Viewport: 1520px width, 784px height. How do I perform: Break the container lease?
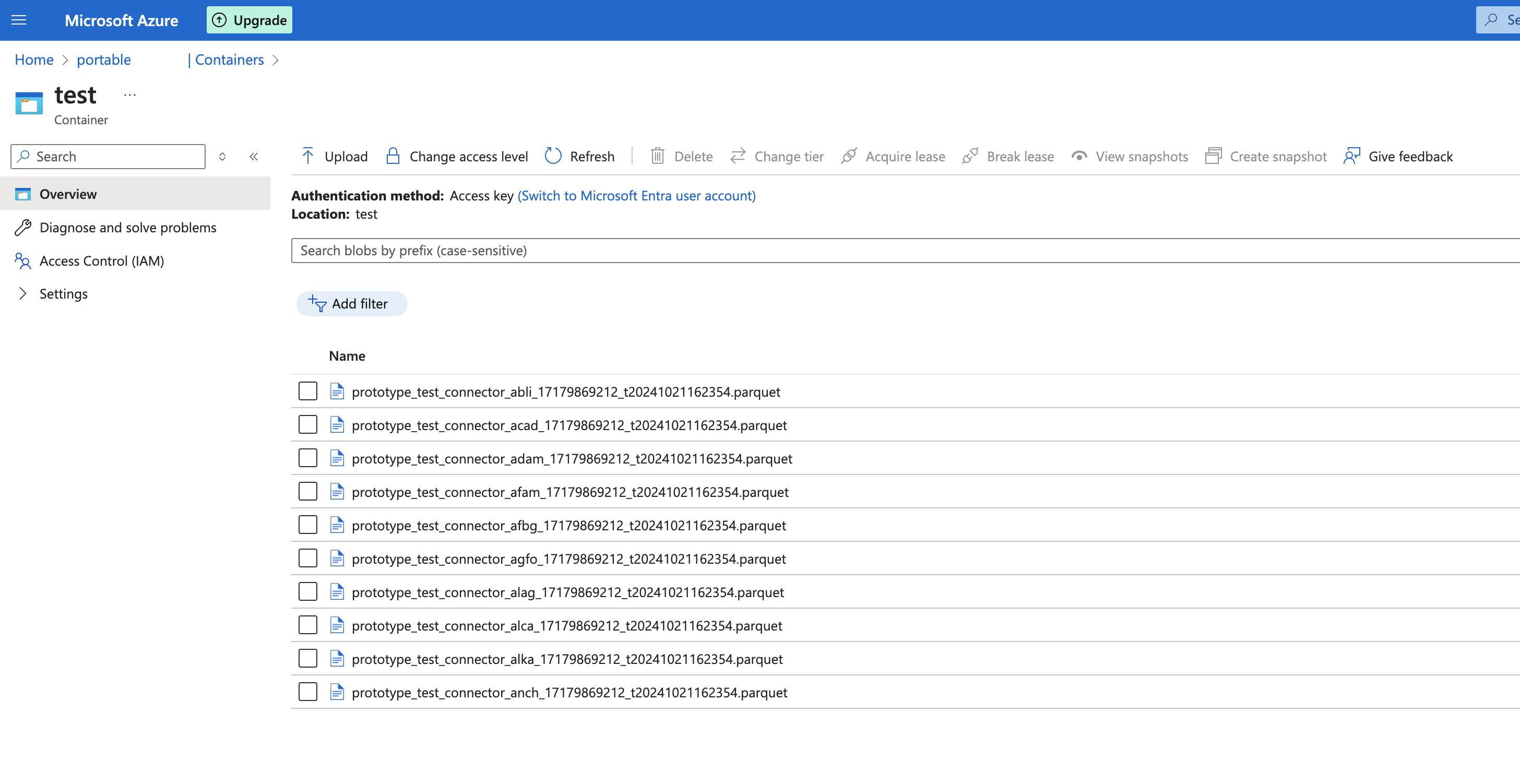(x=1007, y=156)
